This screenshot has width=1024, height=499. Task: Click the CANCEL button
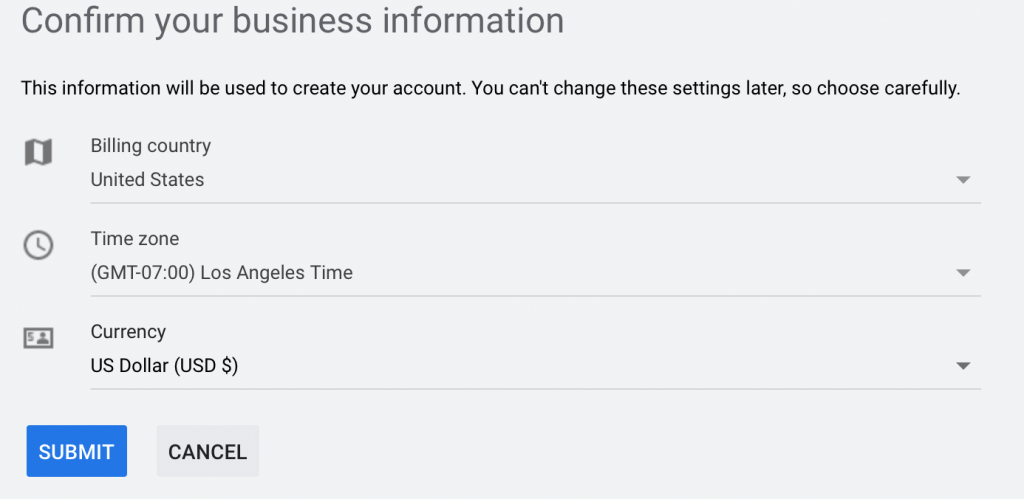coord(207,452)
